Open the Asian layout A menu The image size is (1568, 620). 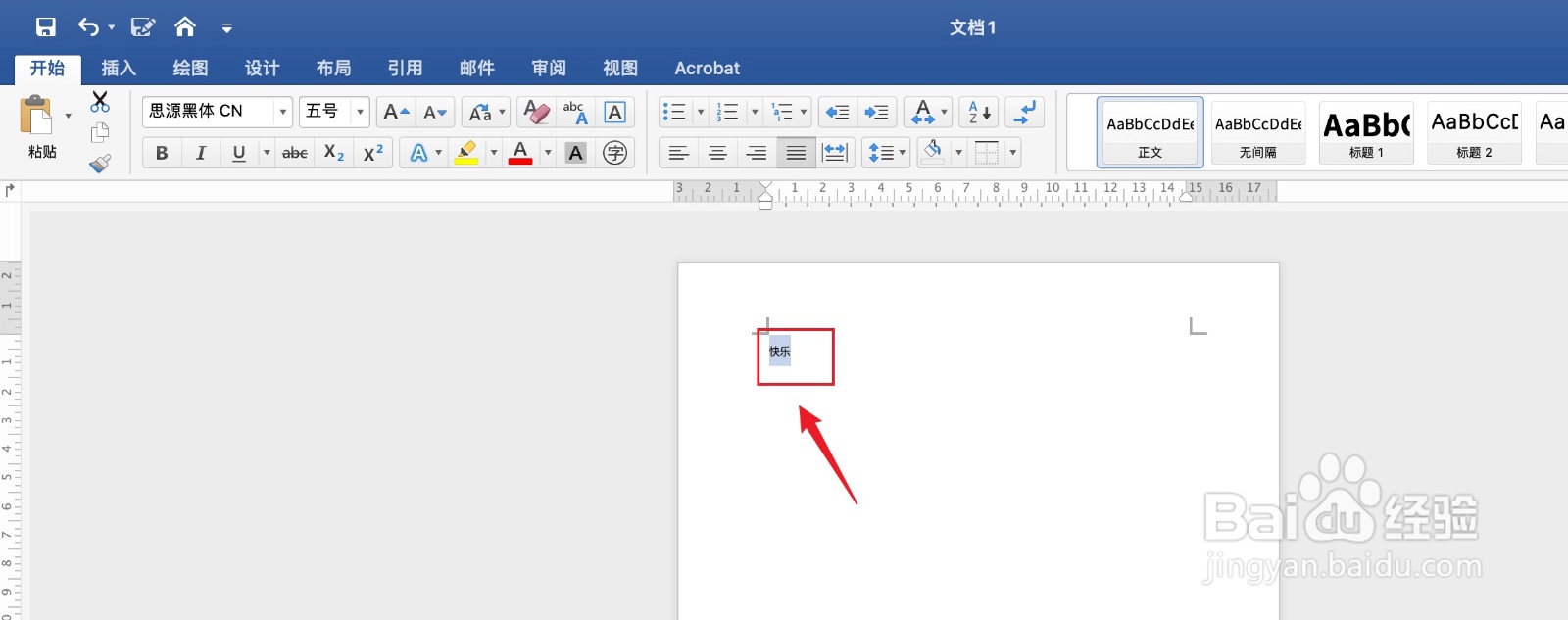coord(928,112)
